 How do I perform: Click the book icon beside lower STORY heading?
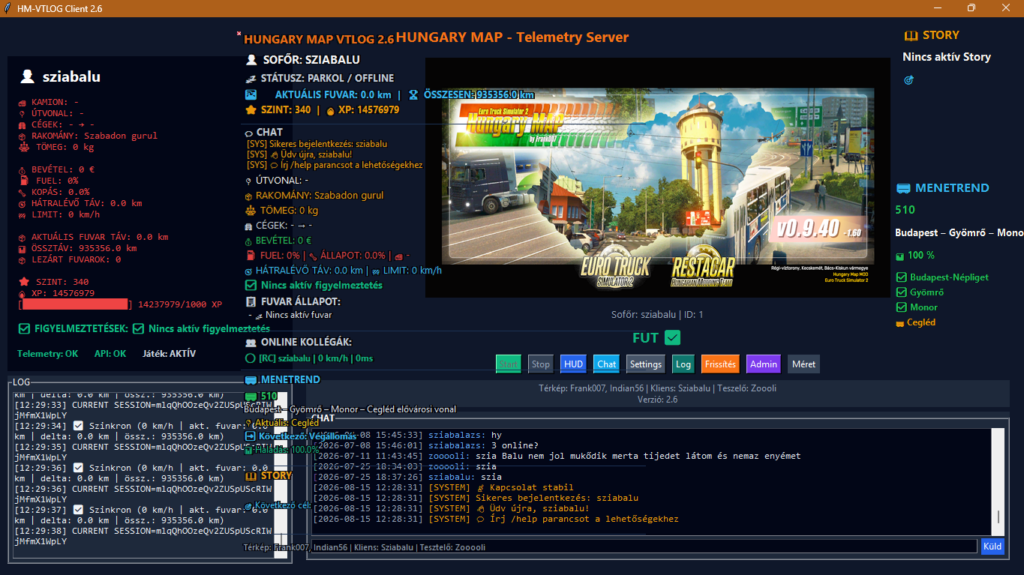point(251,476)
